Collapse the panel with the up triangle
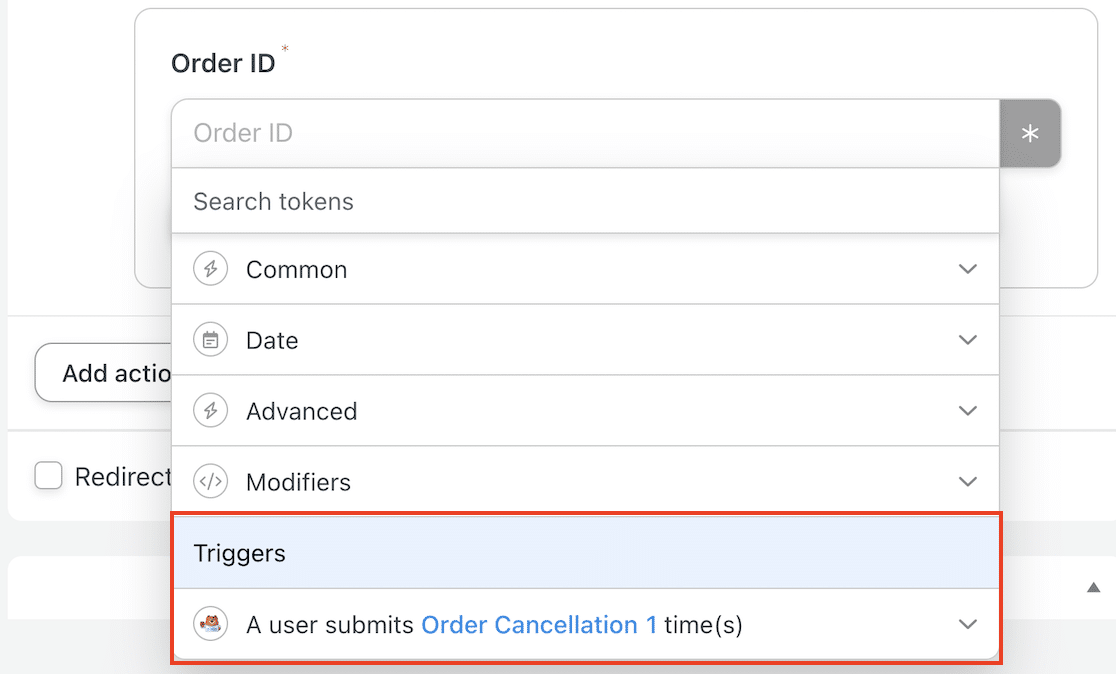Image resolution: width=1116 pixels, height=674 pixels. coord(1093,587)
